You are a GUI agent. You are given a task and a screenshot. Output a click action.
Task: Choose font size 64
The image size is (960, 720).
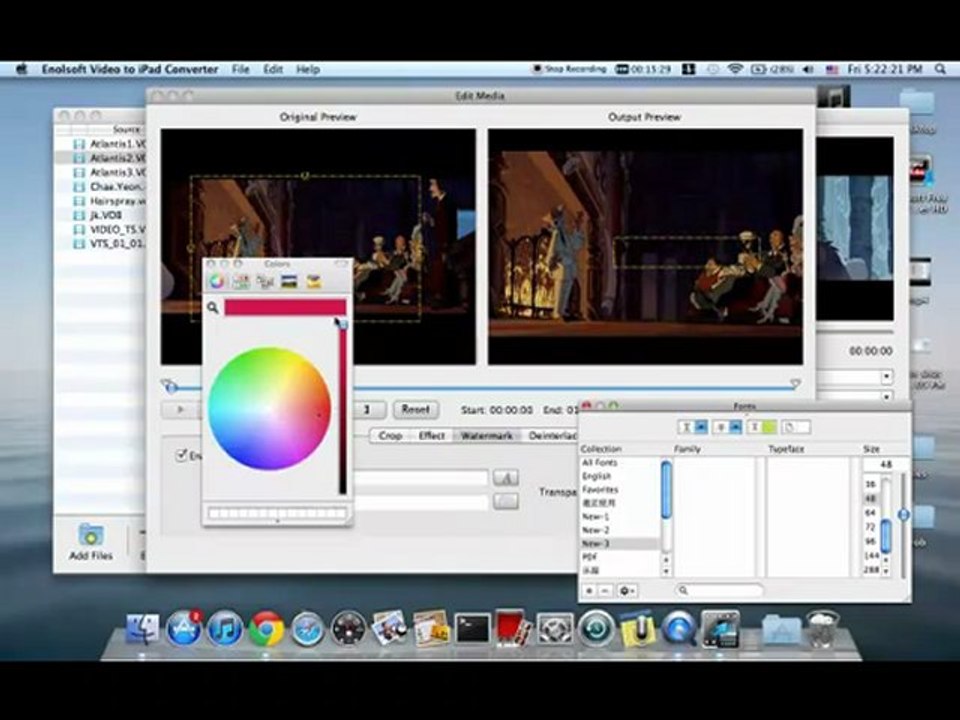tap(870, 513)
